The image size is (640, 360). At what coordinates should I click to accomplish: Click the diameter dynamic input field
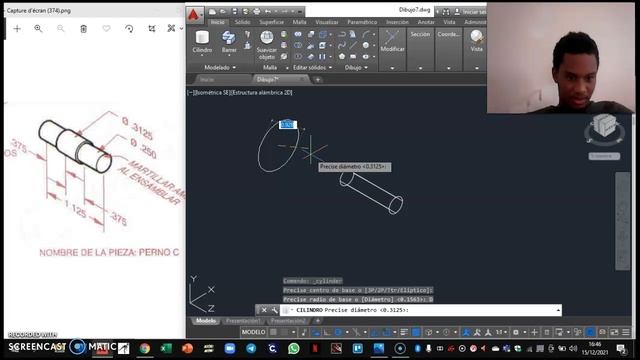pyautogui.click(x=288, y=124)
